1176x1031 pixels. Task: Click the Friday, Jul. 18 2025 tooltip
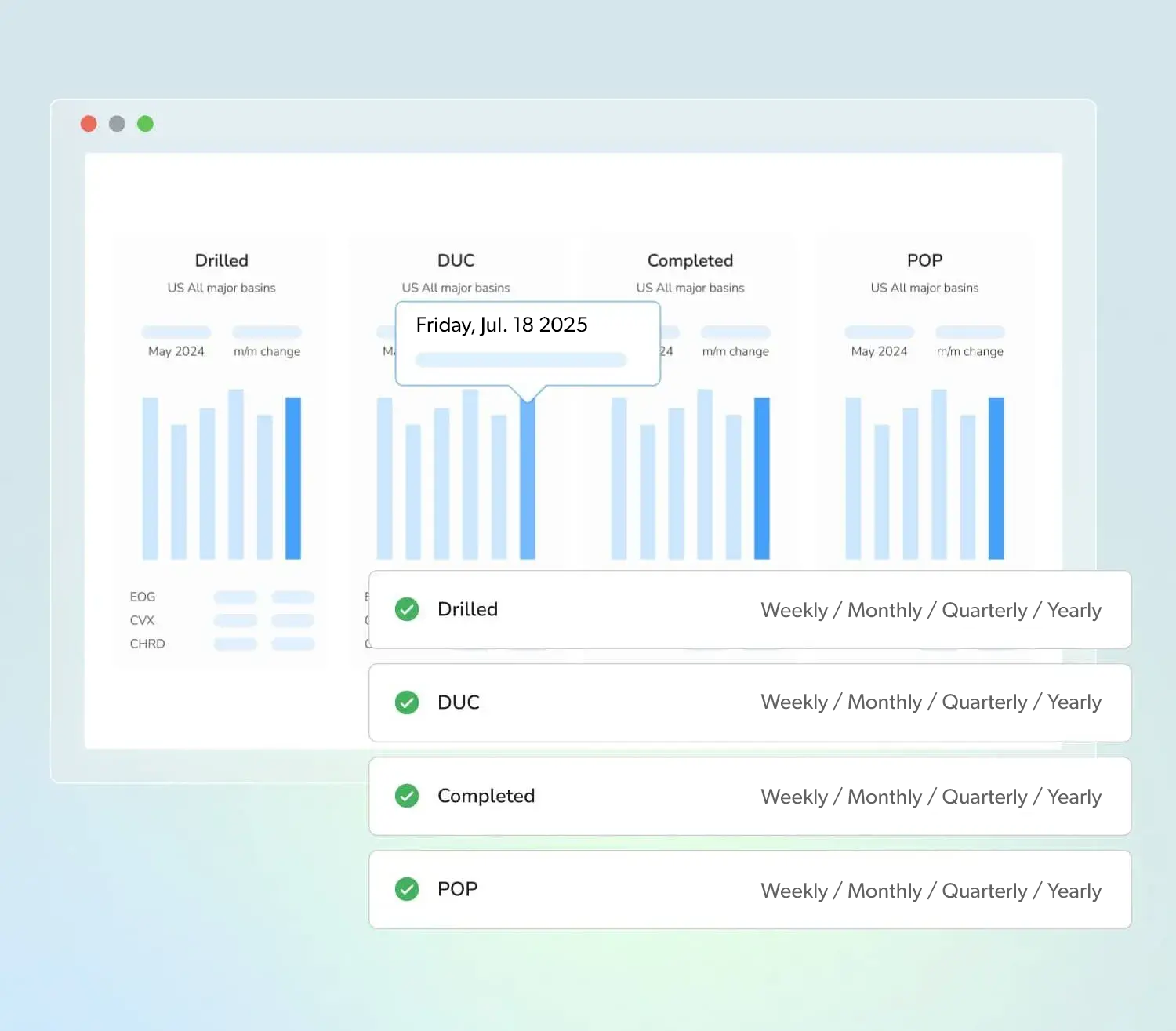(x=528, y=343)
